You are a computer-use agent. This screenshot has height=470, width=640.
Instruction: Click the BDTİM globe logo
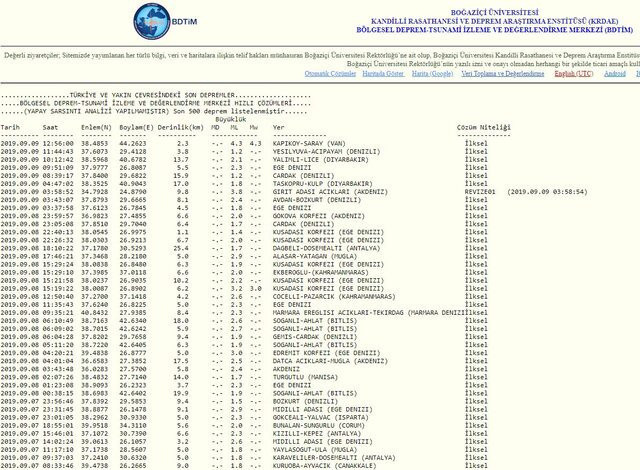click(x=152, y=22)
